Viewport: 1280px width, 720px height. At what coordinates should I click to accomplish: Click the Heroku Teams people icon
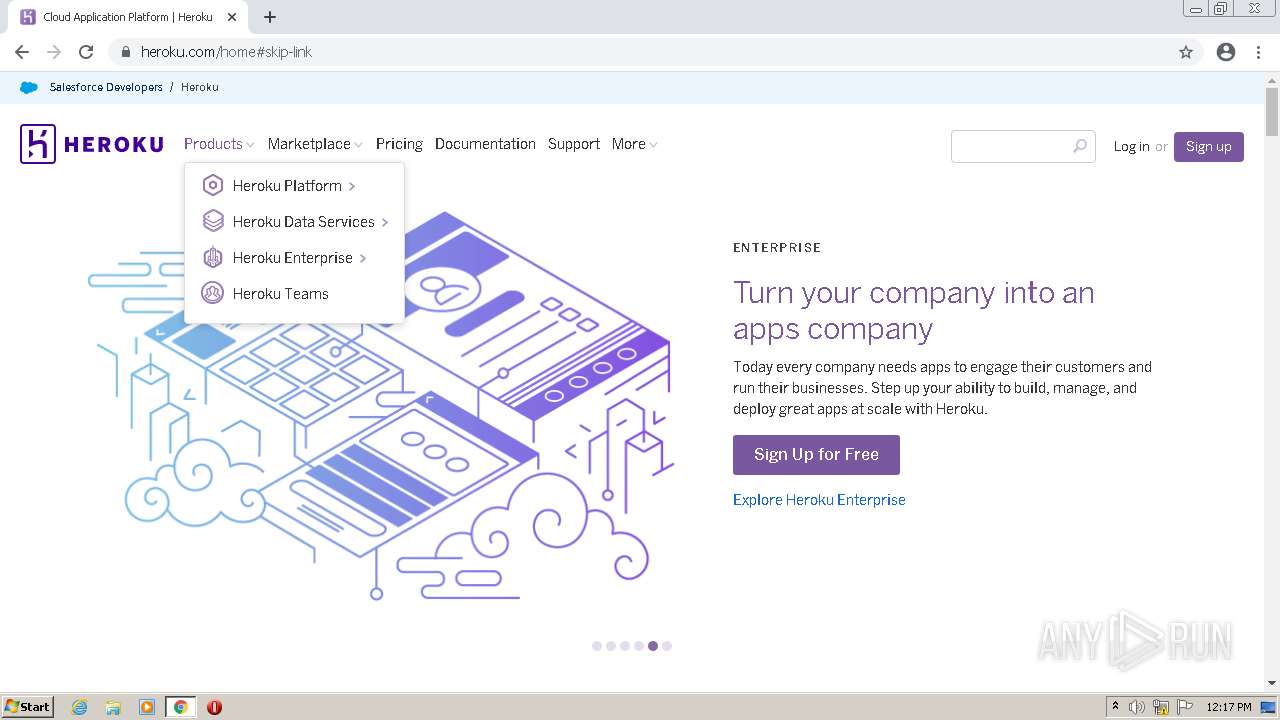(212, 293)
